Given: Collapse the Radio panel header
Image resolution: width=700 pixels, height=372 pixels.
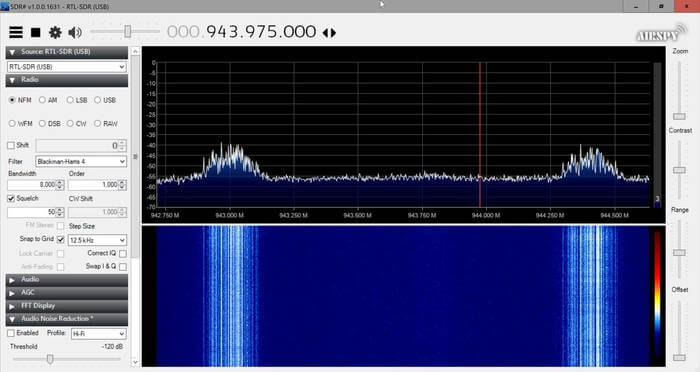Looking at the screenshot, I should point(67,80).
